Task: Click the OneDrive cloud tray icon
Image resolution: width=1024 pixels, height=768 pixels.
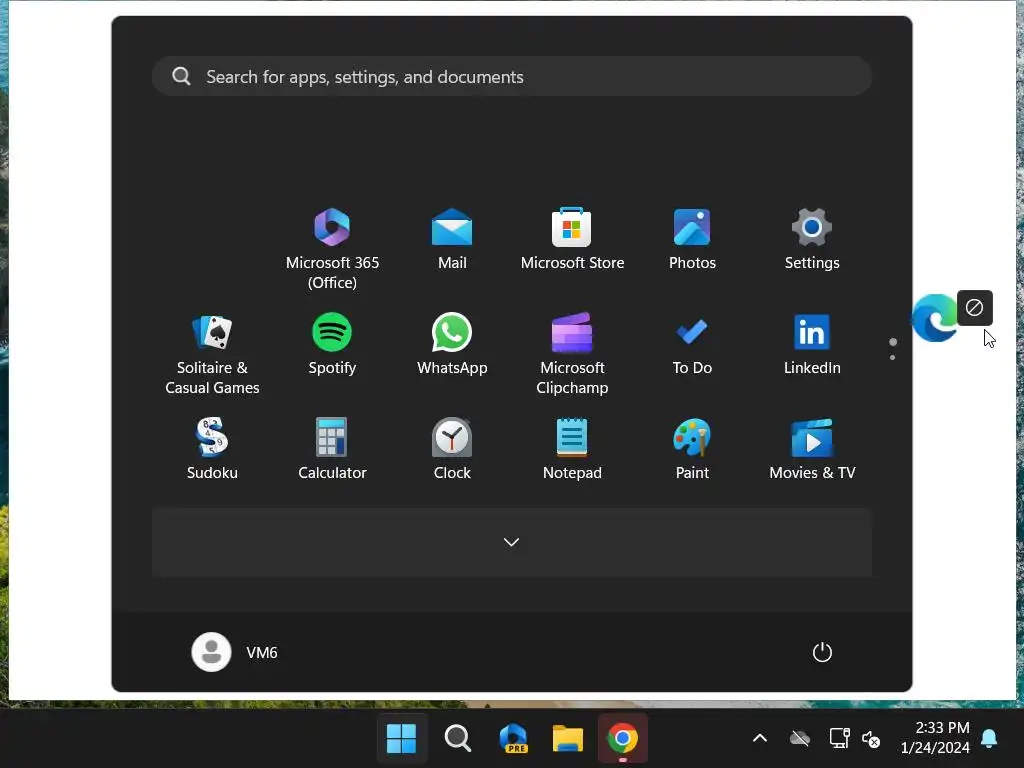Action: (799, 739)
